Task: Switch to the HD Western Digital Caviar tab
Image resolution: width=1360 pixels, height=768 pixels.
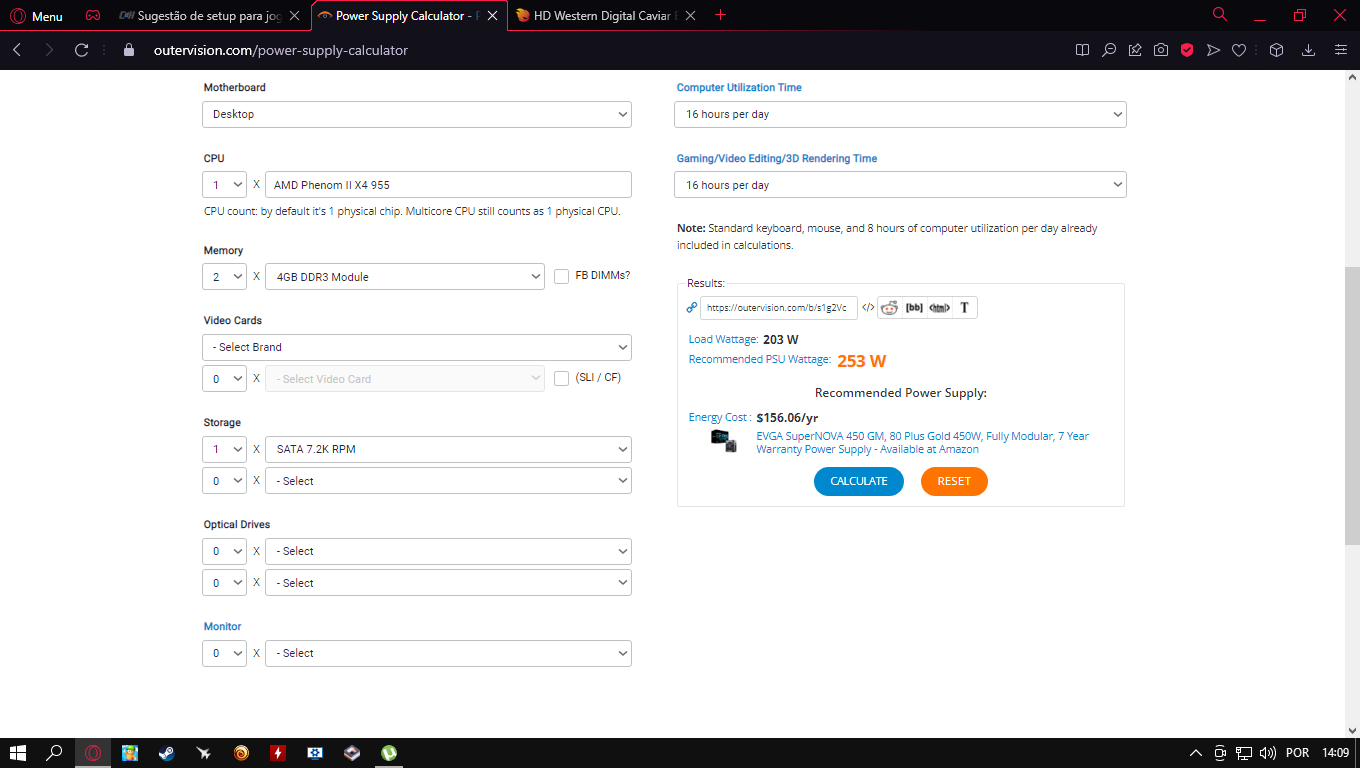Action: [605, 16]
